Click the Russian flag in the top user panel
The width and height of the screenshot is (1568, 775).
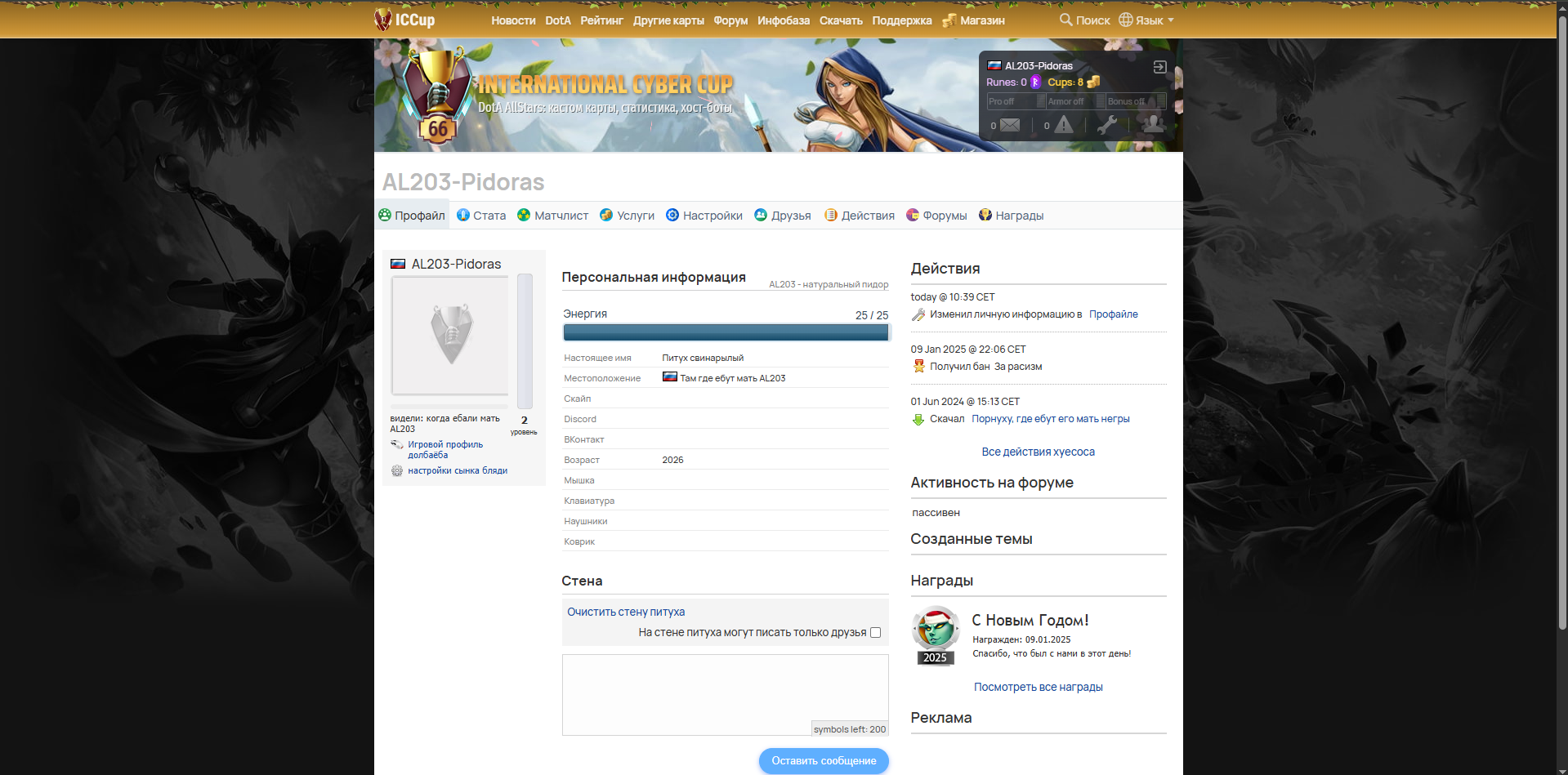click(994, 65)
